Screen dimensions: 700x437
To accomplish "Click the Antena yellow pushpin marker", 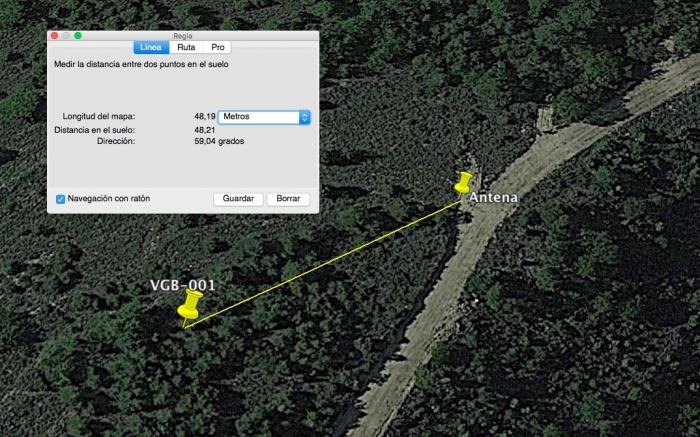I will [x=464, y=183].
